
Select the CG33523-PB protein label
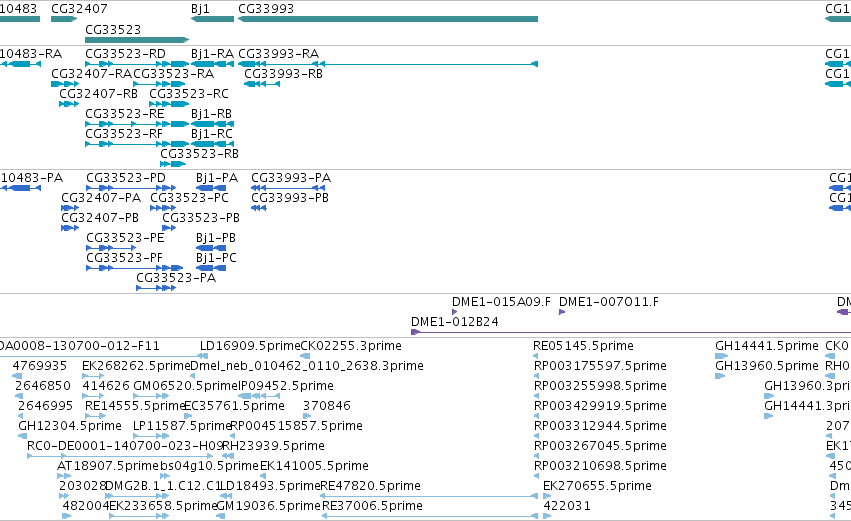coord(201,218)
